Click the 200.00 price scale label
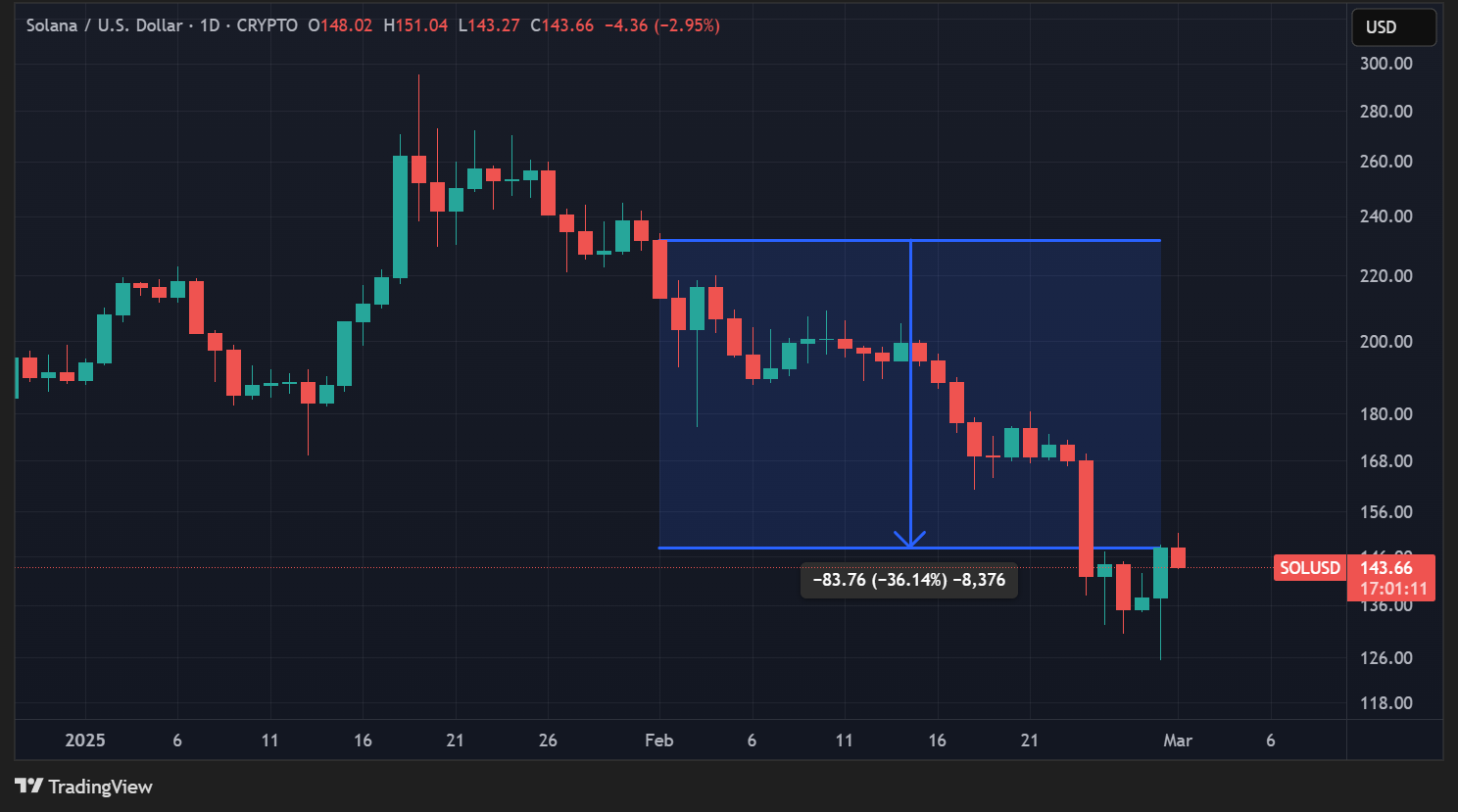 [1385, 342]
